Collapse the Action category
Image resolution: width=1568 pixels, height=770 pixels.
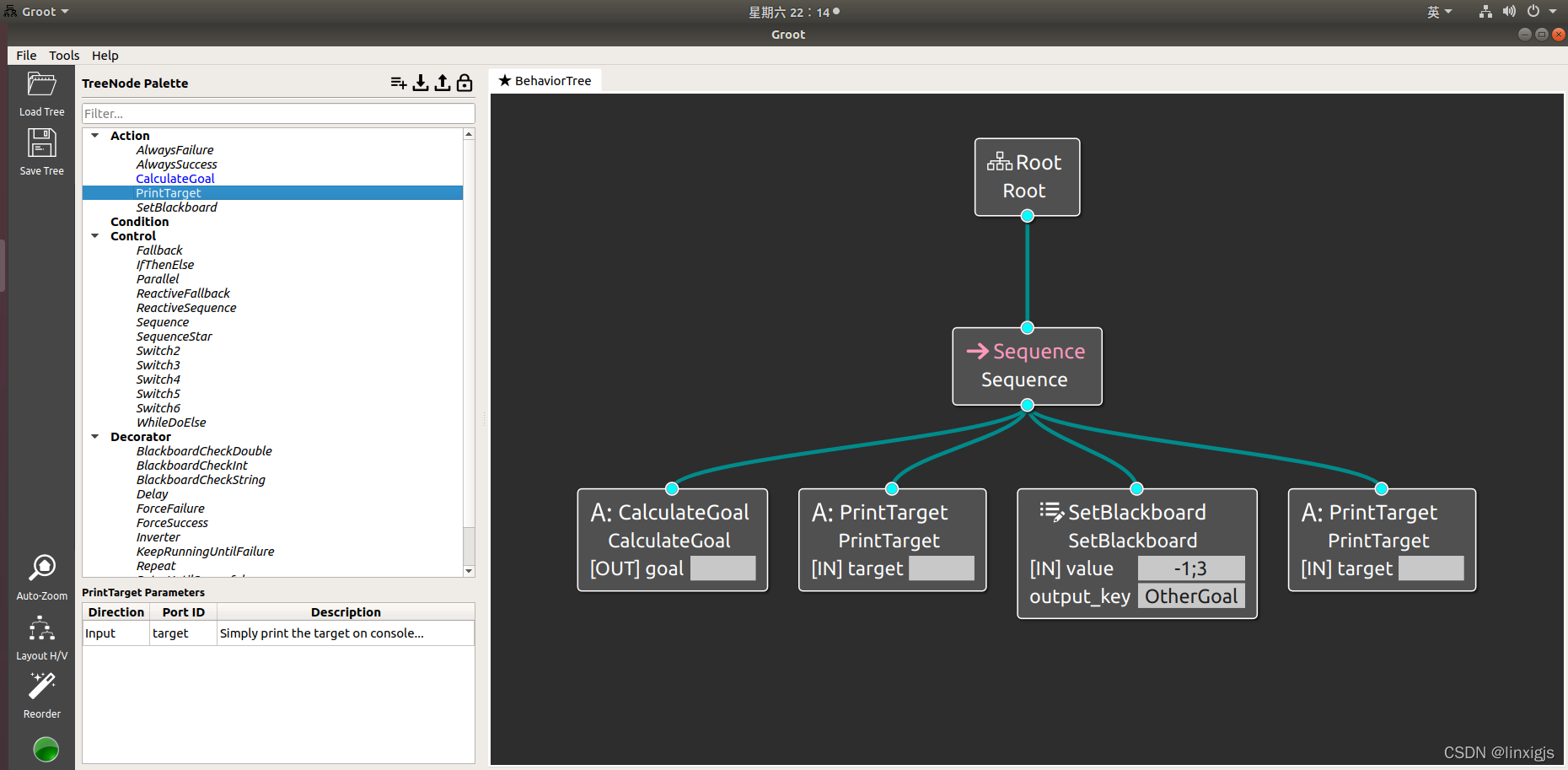(x=94, y=135)
